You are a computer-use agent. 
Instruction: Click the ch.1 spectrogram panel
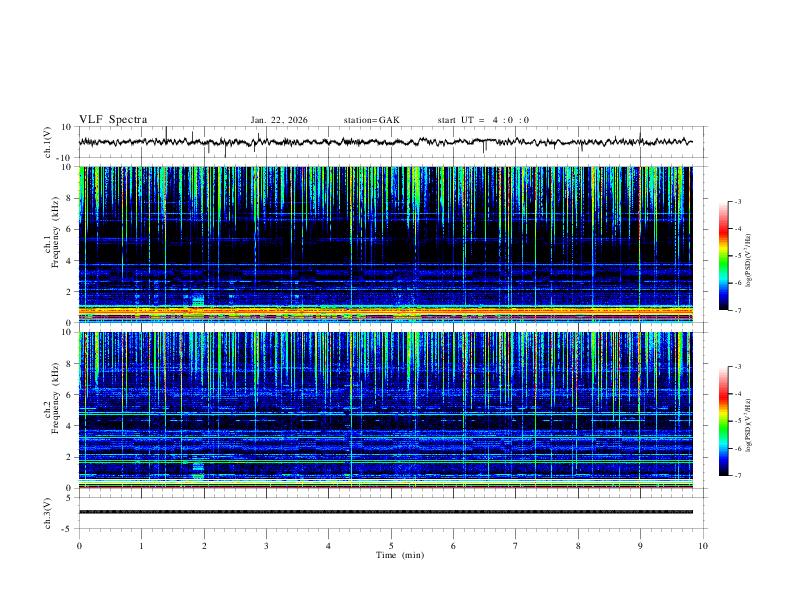click(x=385, y=244)
